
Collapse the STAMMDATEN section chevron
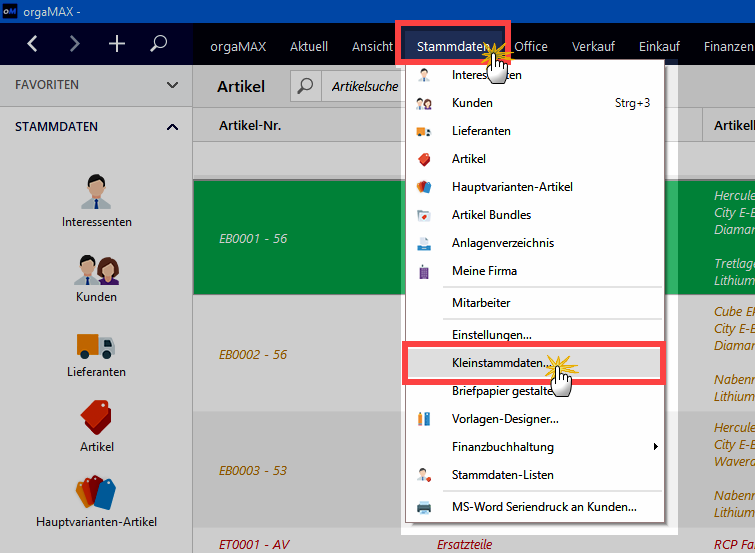pyautogui.click(x=172, y=127)
